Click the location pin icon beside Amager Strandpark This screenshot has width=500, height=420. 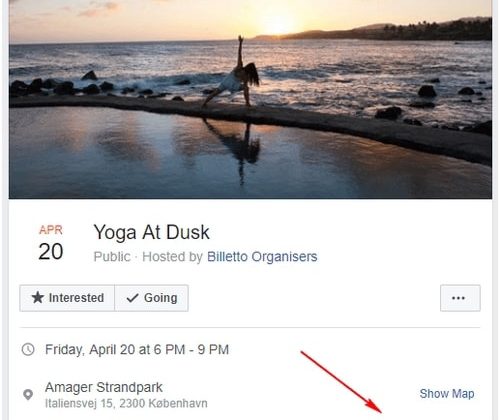click(x=28, y=395)
